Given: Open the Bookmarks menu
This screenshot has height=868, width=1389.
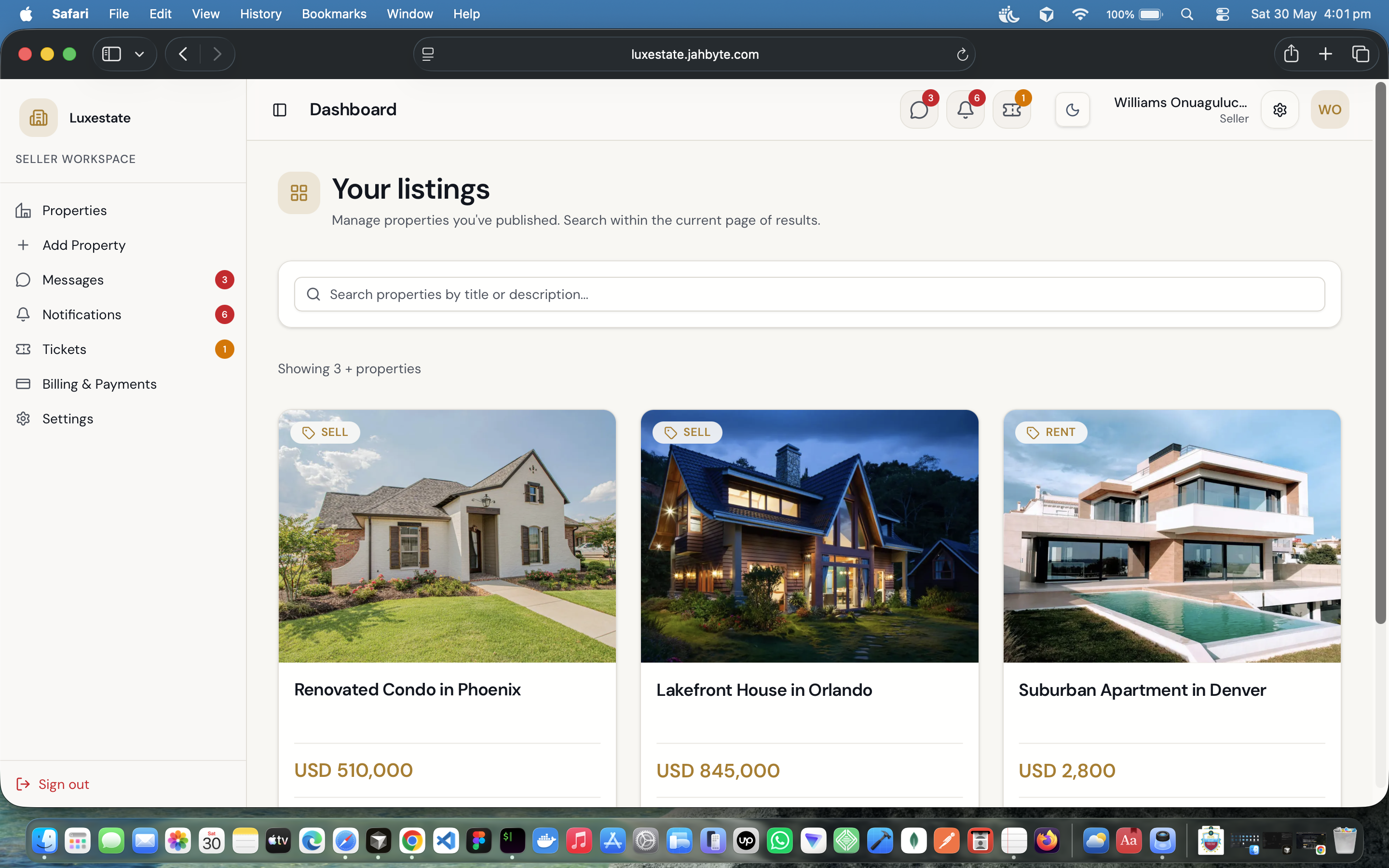Looking at the screenshot, I should tap(334, 14).
